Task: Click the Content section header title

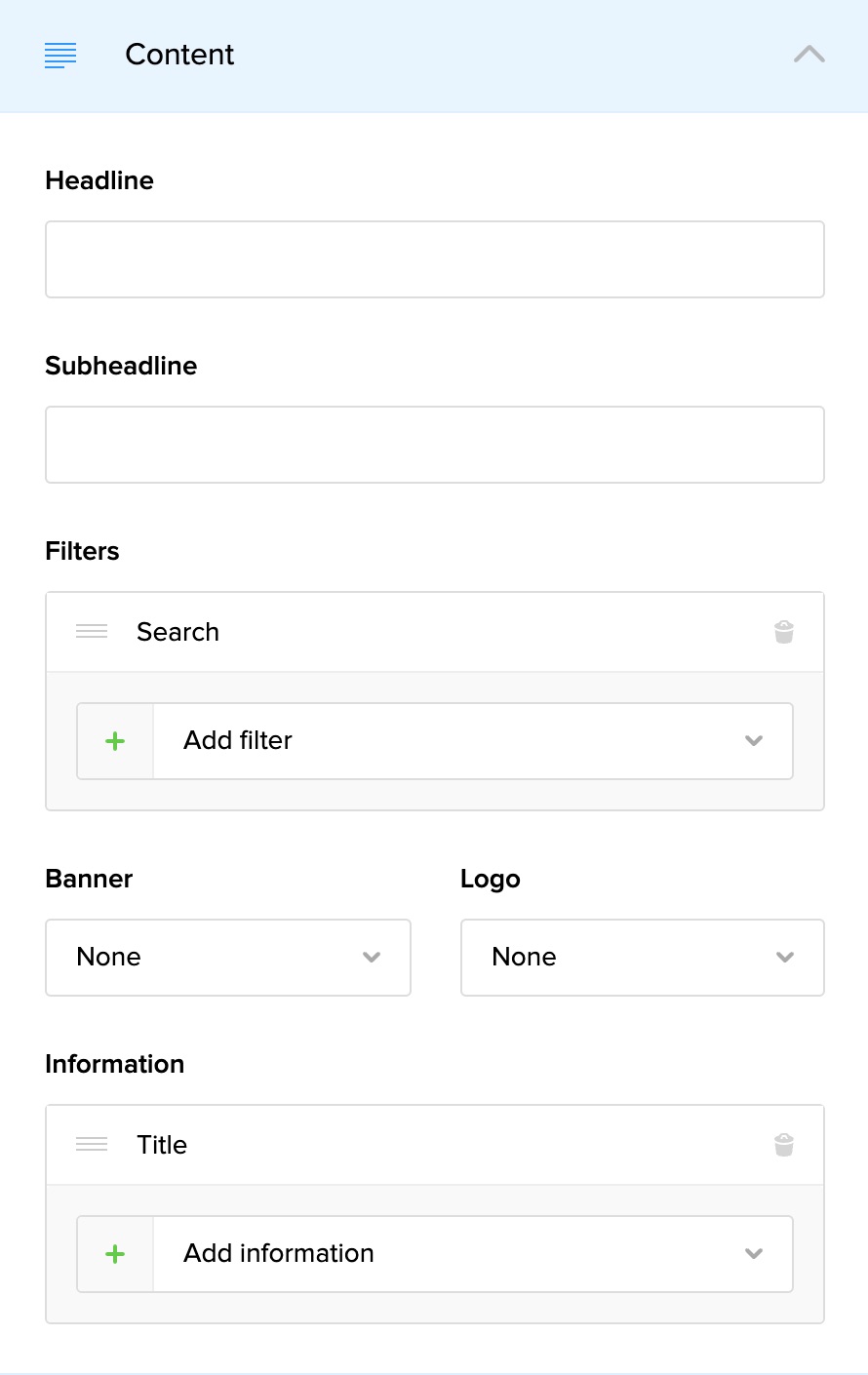Action: click(179, 55)
